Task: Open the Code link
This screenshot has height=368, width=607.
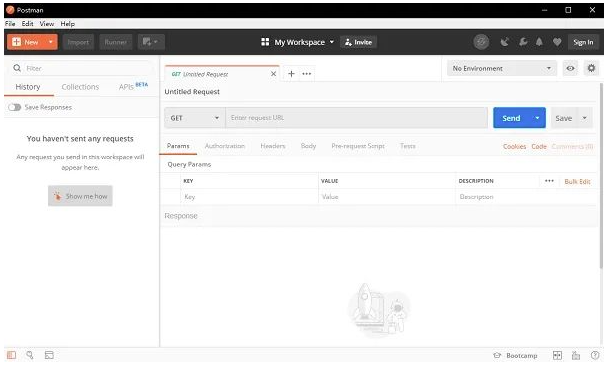Action: pyautogui.click(x=539, y=147)
